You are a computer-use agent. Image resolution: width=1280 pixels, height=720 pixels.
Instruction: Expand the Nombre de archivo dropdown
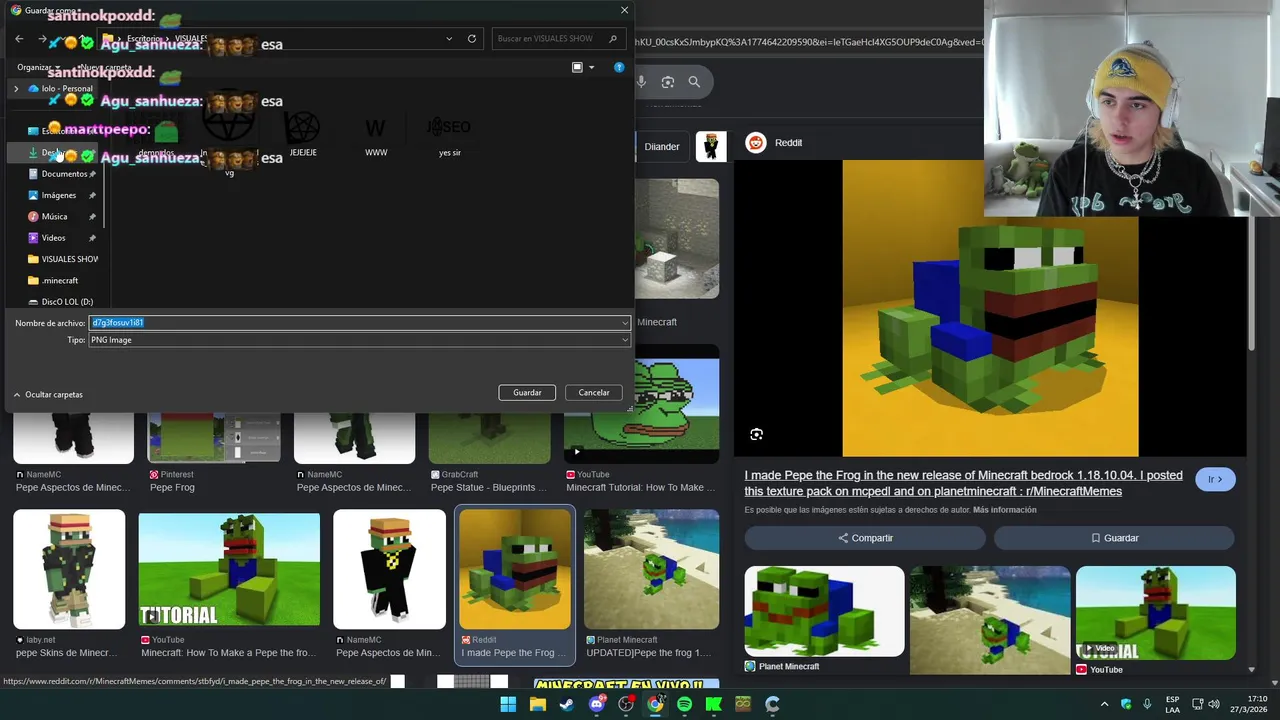625,323
